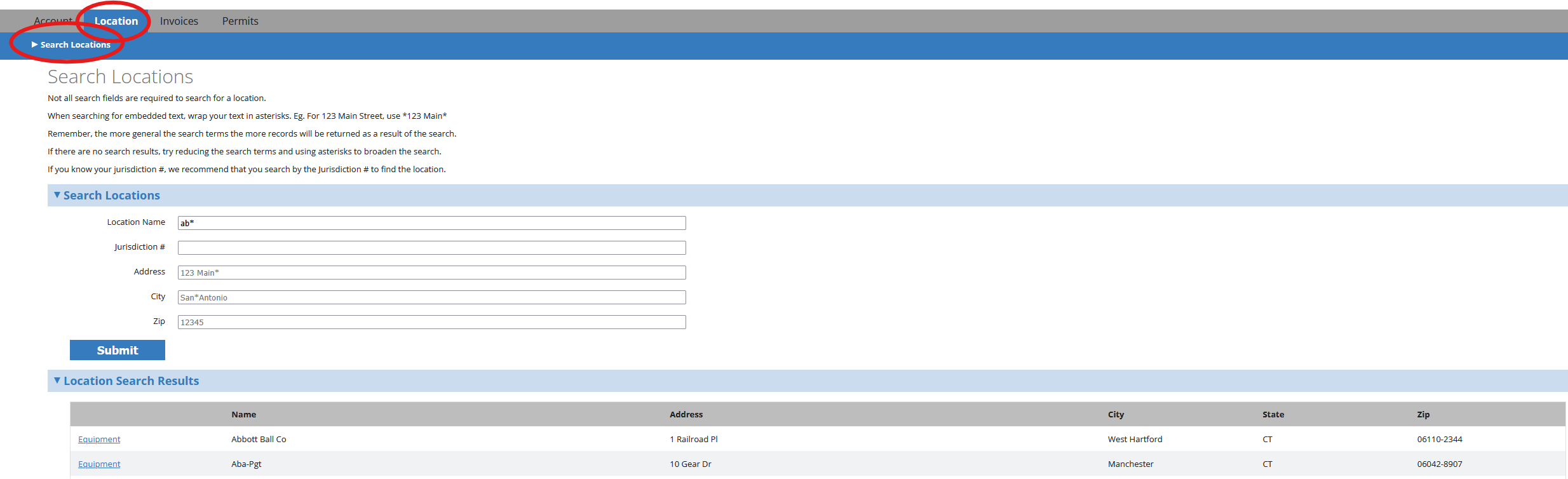Focus the Zip input box

431,322
